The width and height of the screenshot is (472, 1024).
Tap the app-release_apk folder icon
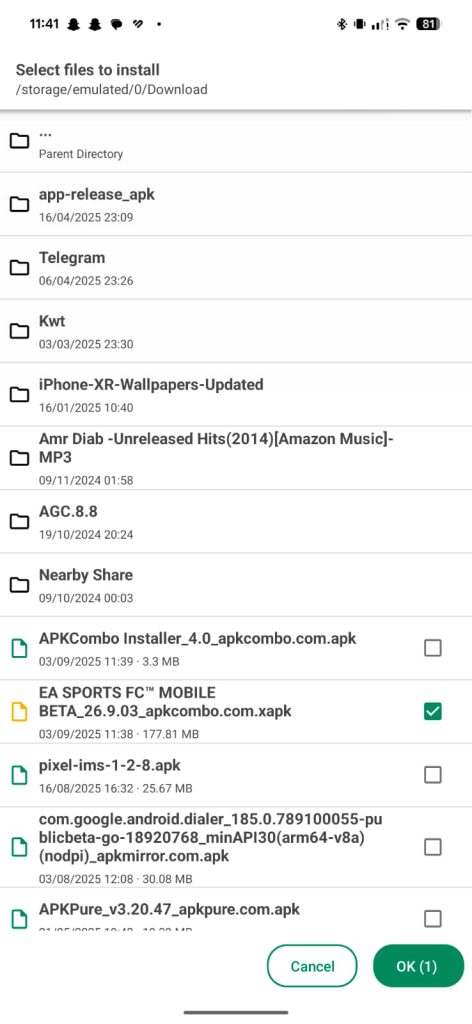(20, 204)
